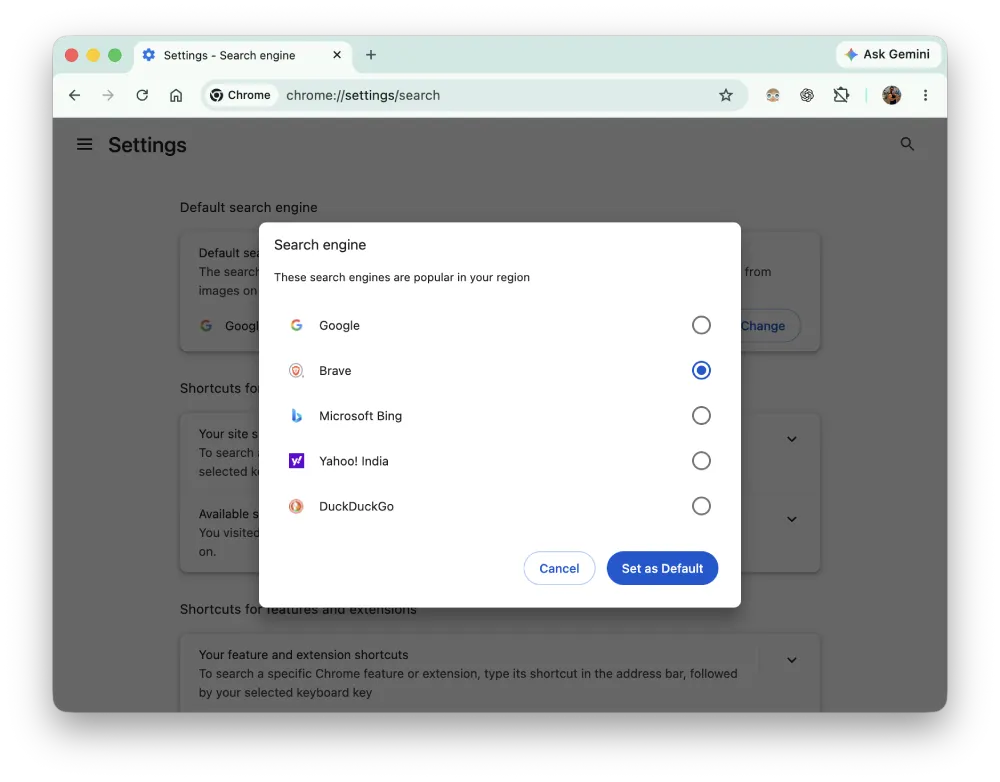Go back using the back arrow

click(x=75, y=95)
